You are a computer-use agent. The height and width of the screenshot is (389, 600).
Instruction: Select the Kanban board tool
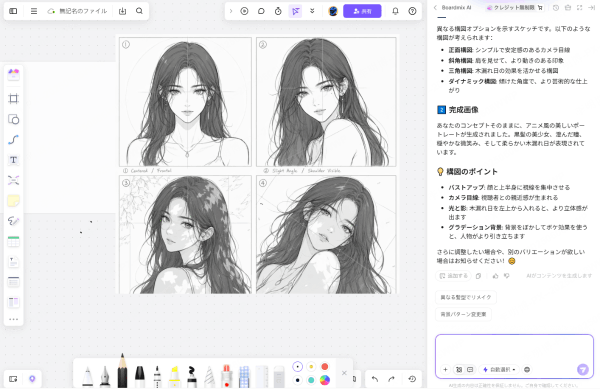pos(13,302)
